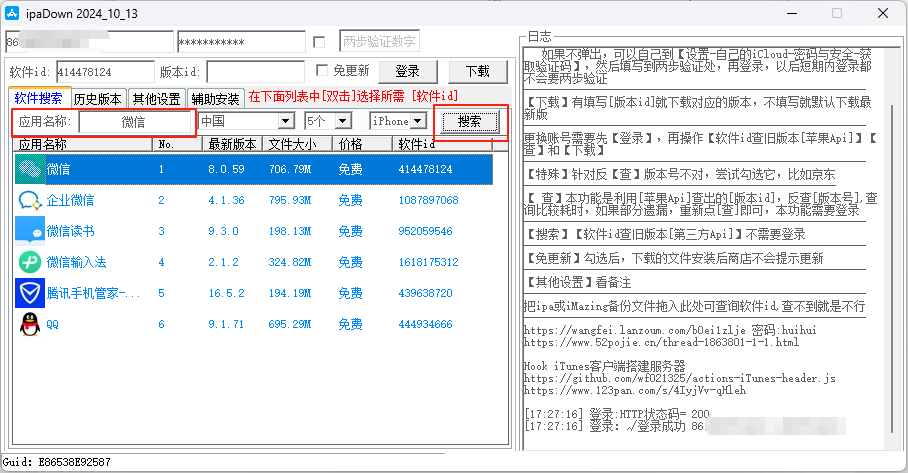Sort by the 最新版本 column header
This screenshot has width=908, height=473.
coord(232,144)
